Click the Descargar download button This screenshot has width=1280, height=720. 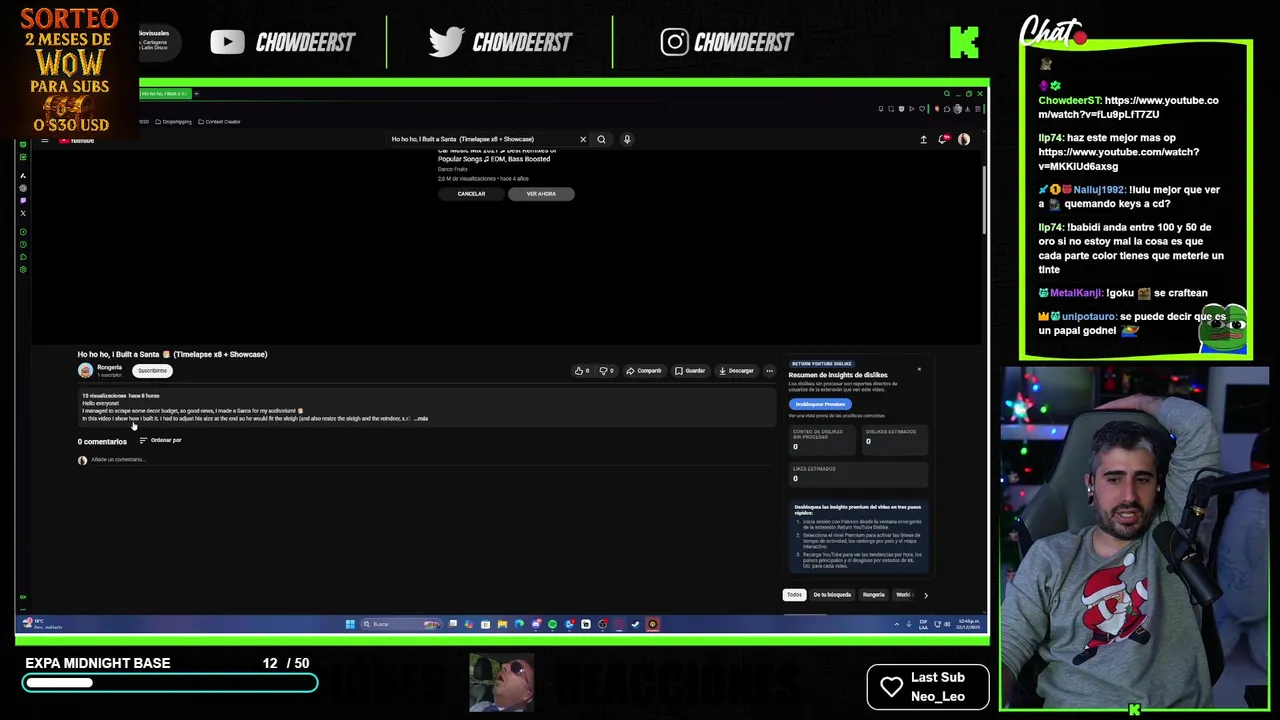pos(736,371)
